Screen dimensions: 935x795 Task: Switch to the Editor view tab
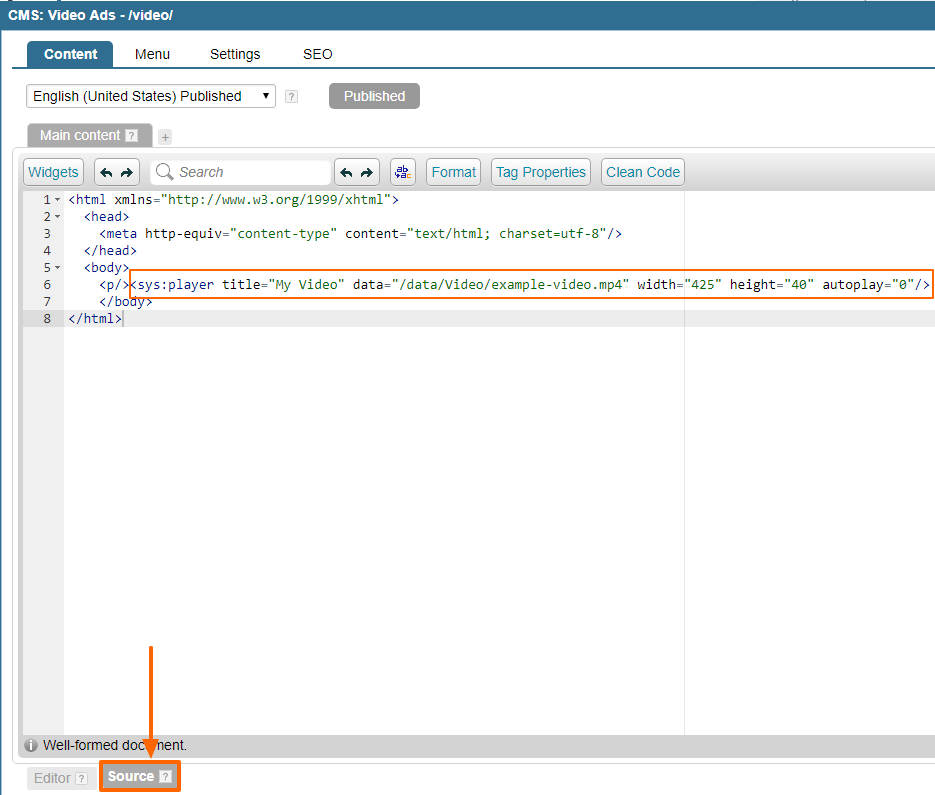coord(61,778)
